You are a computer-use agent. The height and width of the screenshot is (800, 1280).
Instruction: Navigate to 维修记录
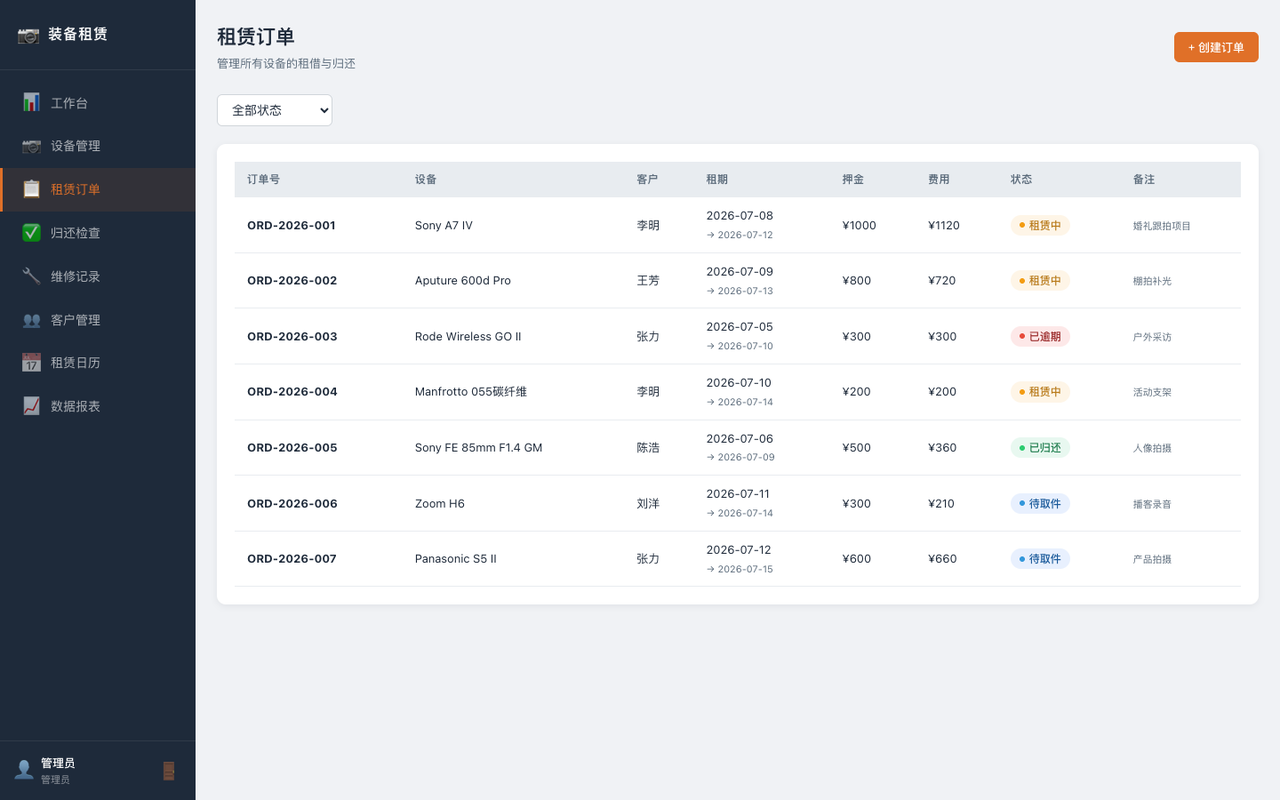98,276
